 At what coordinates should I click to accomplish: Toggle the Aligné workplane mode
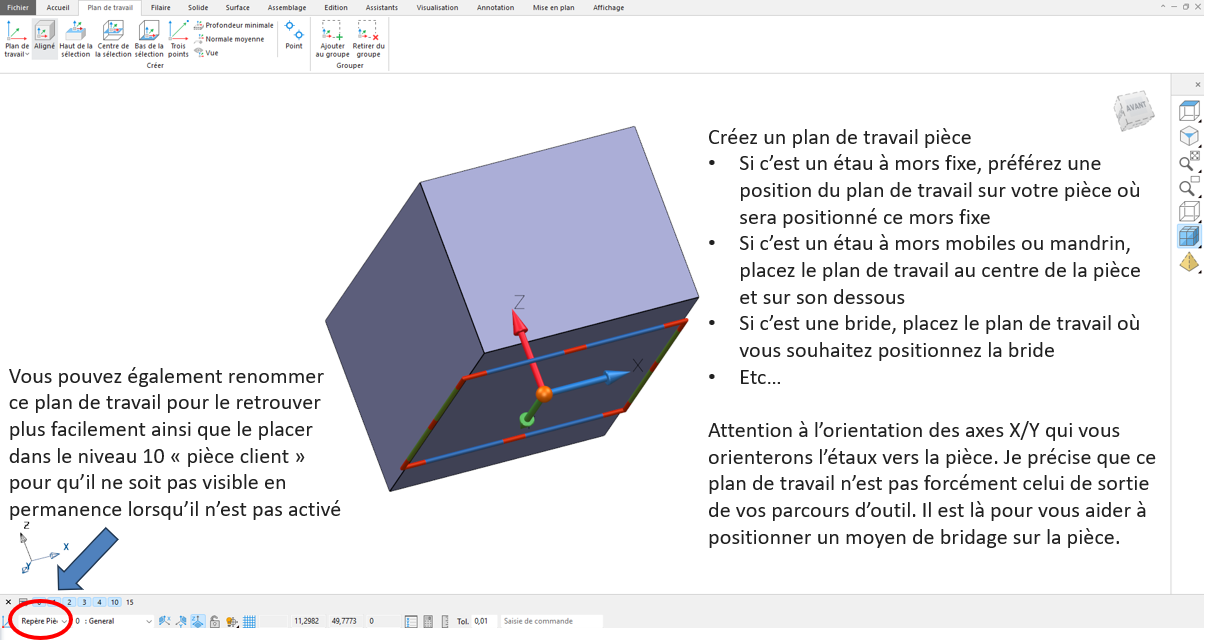coord(45,39)
